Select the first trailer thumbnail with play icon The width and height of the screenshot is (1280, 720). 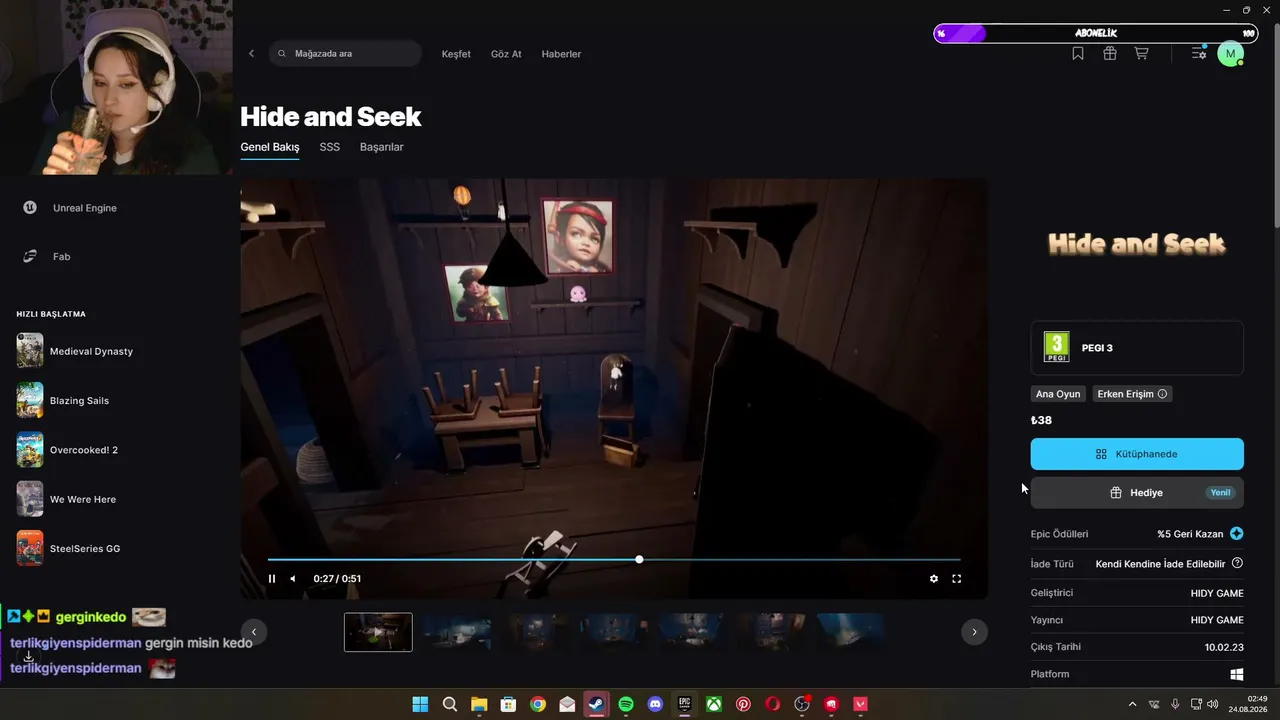(378, 632)
